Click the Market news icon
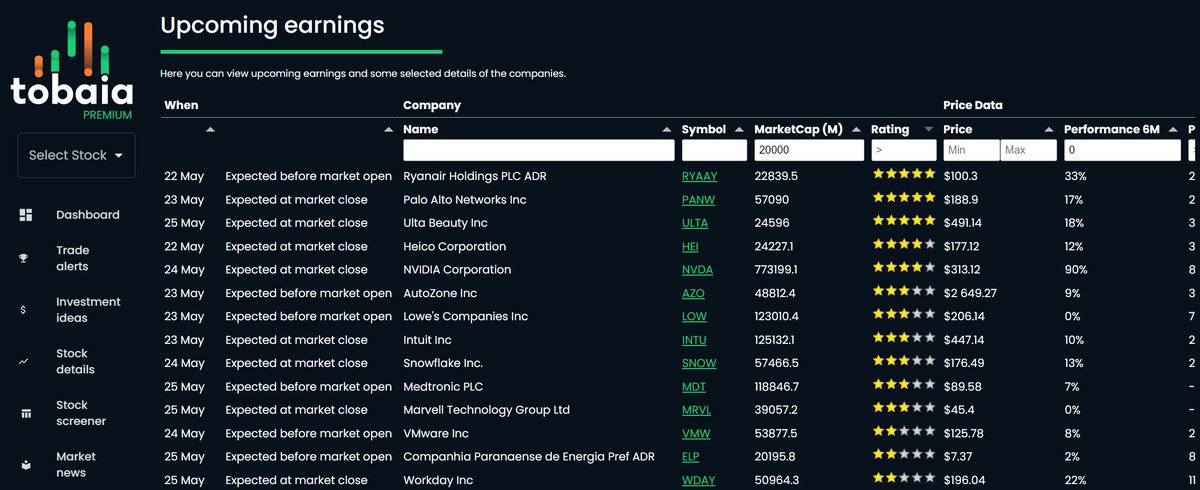The image size is (1200, 490). tap(25, 465)
